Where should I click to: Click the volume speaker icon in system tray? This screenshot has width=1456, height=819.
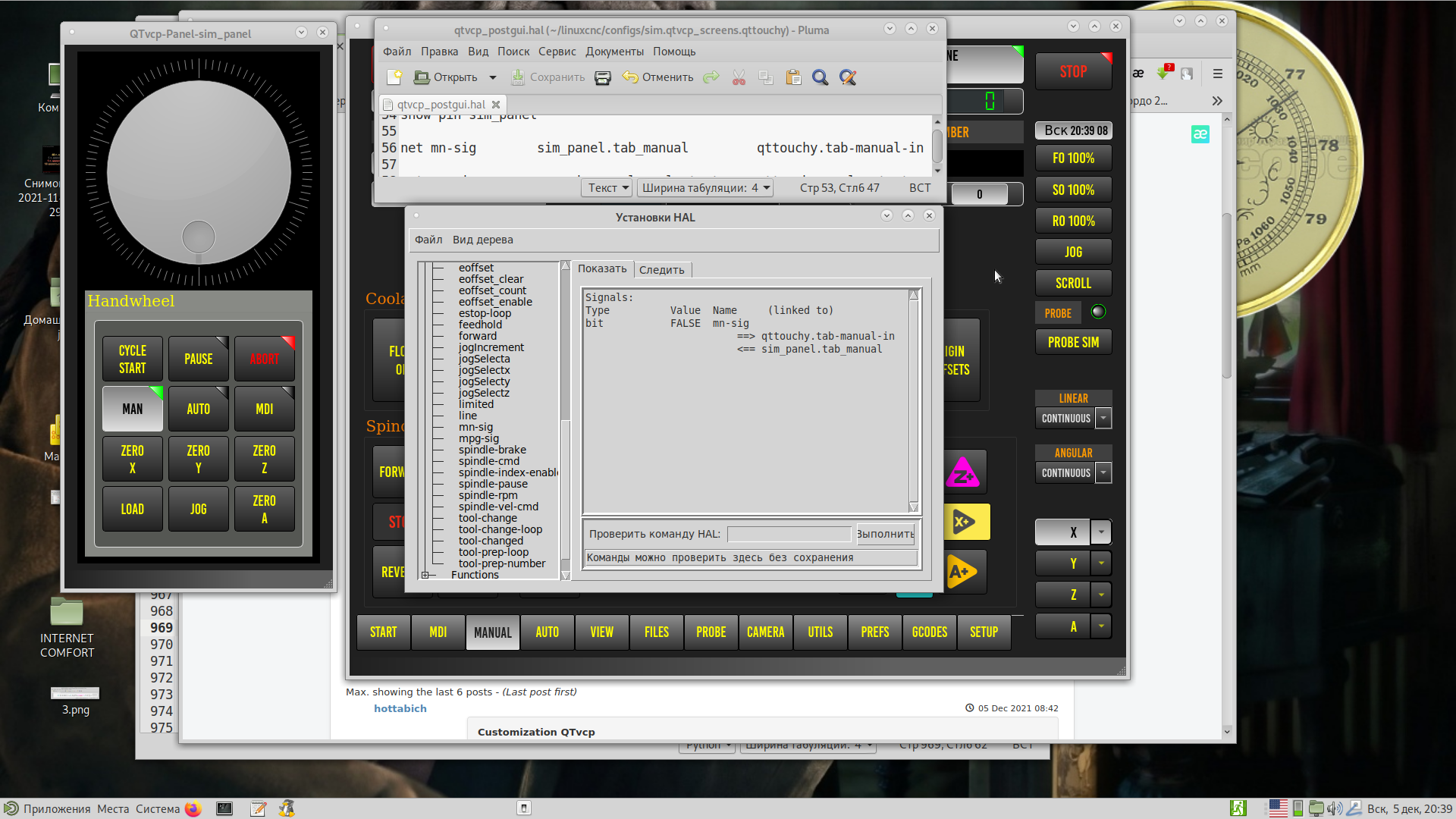(1335, 808)
